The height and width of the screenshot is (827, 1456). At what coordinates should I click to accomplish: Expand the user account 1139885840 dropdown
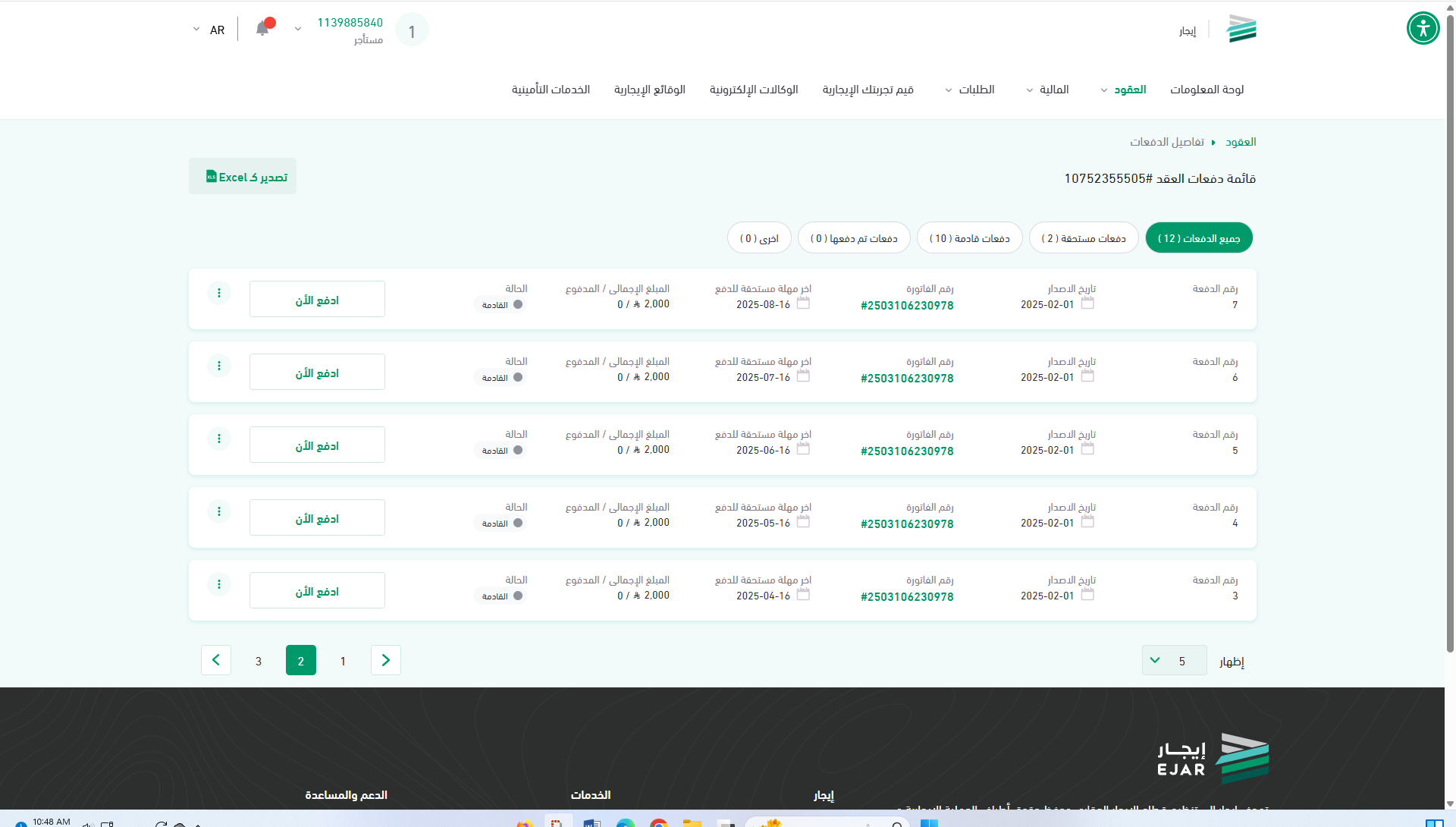298,30
